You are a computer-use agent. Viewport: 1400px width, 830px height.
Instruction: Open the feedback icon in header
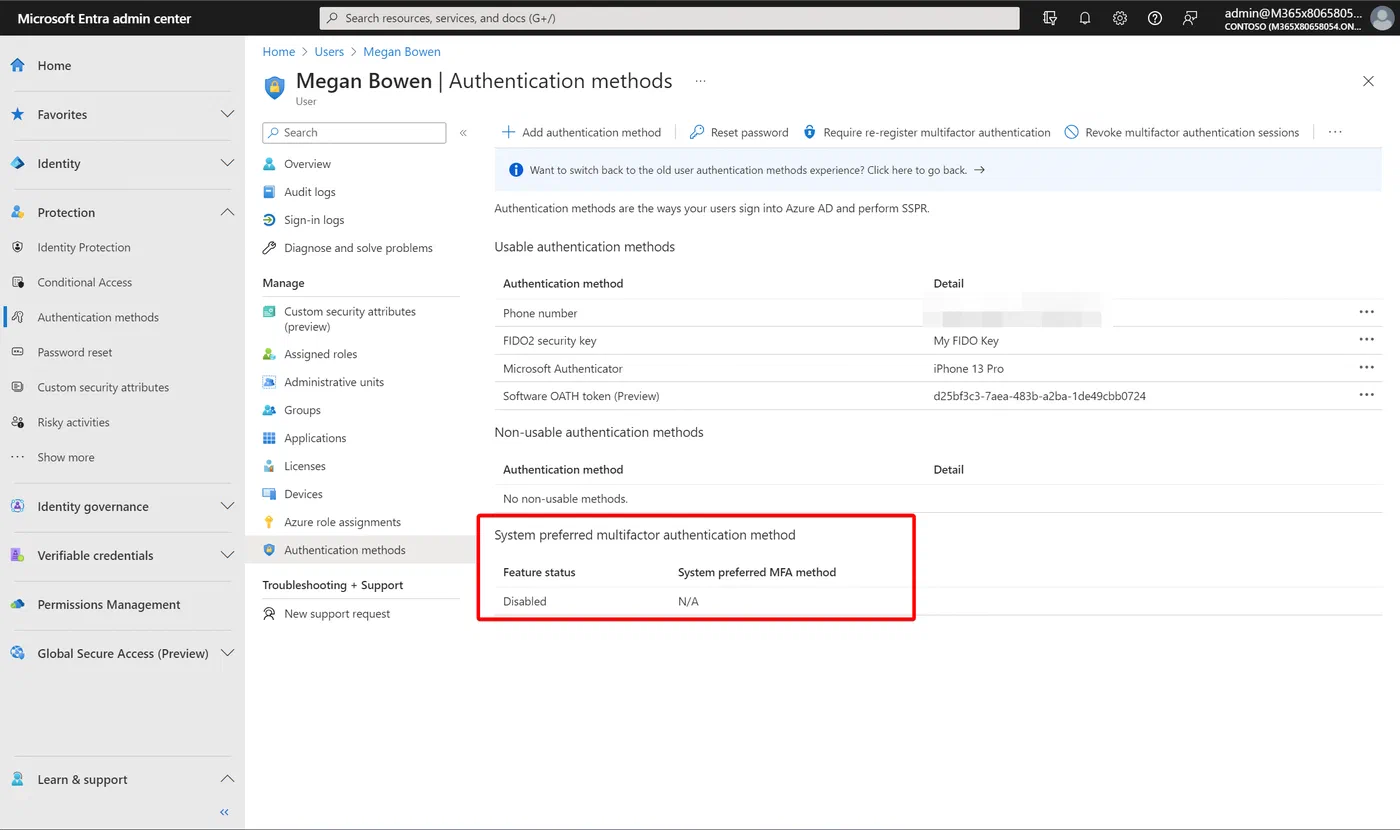tap(1190, 18)
